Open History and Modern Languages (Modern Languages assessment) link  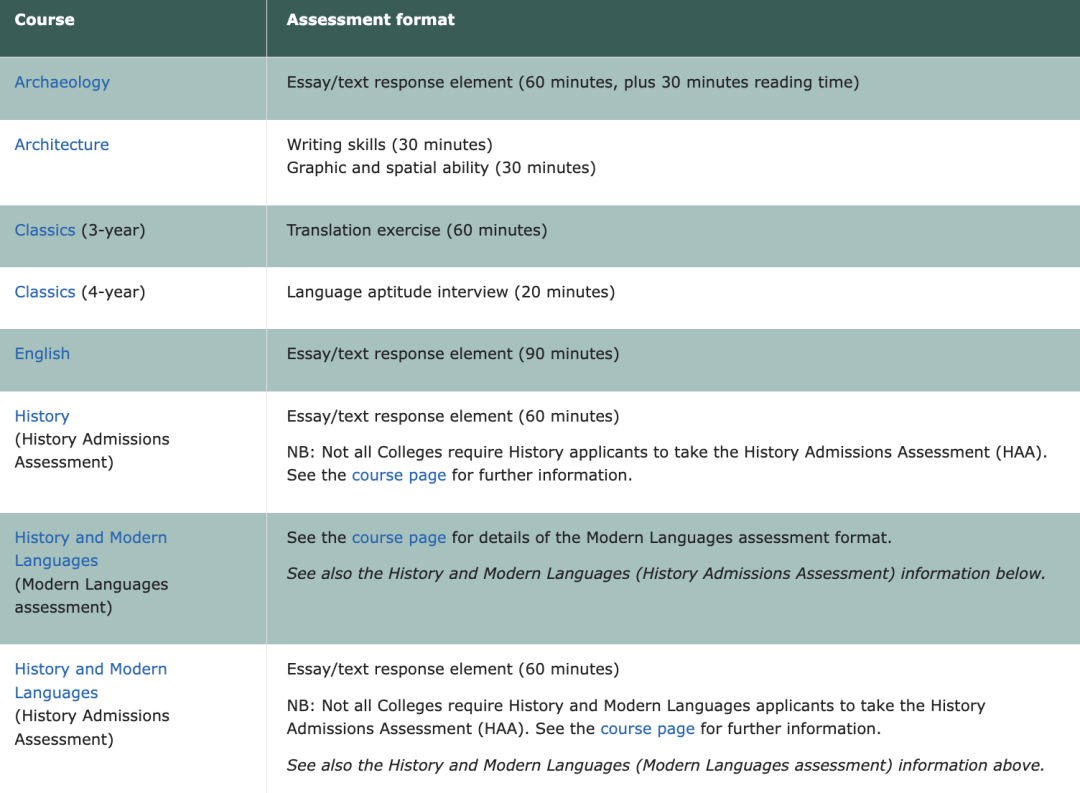pos(90,548)
